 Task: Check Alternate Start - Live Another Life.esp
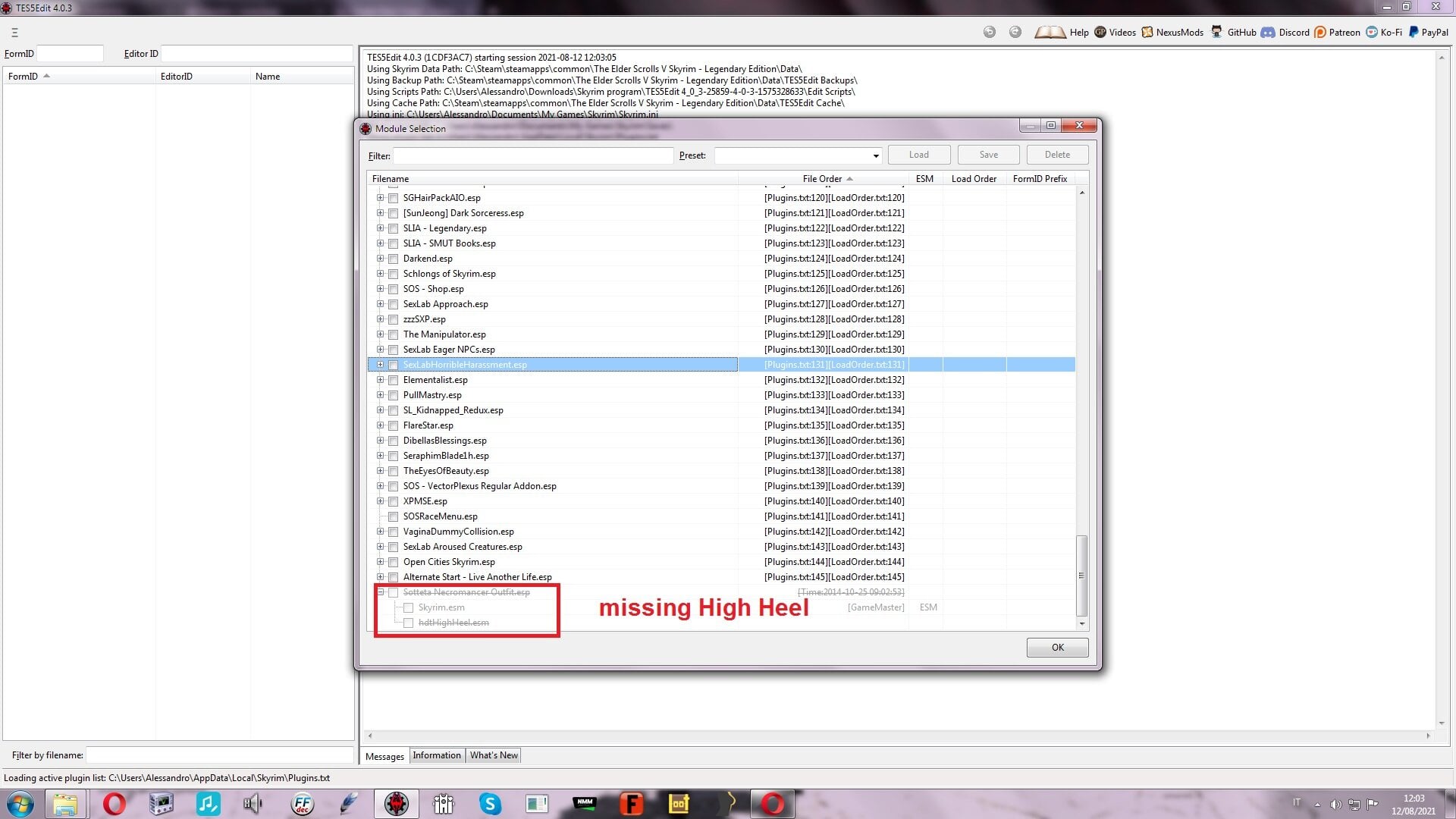click(x=393, y=577)
